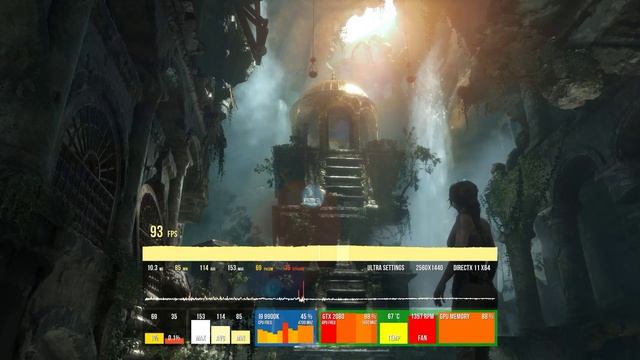Click the GPU MEMORY usage panel
Image resolution: width=640 pixels, height=360 pixels.
pos(467,328)
